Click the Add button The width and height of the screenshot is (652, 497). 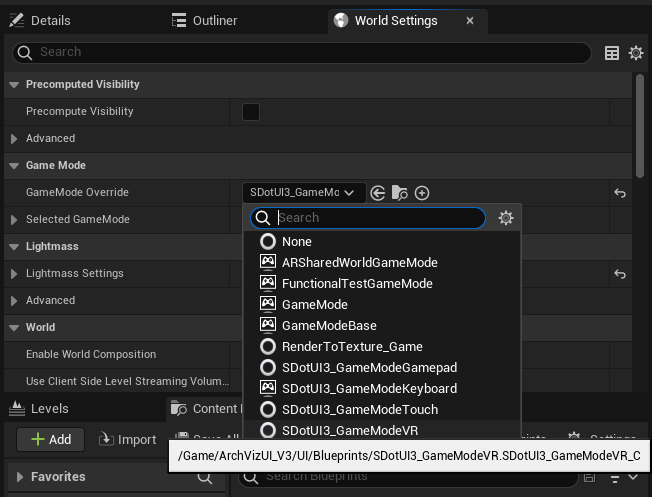coord(51,440)
